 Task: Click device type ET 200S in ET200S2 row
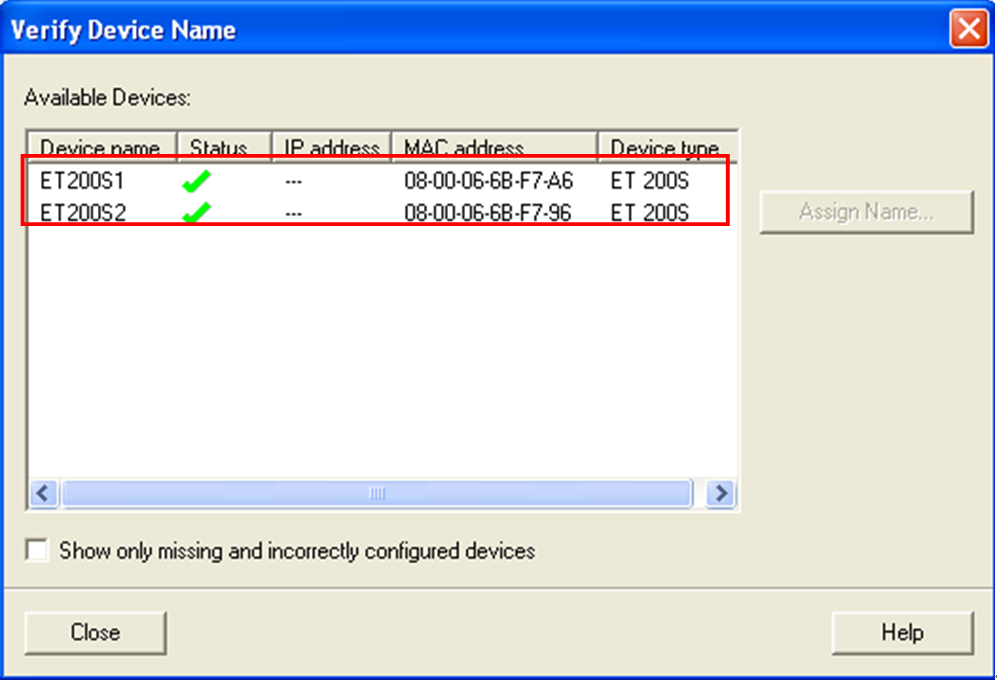pos(649,213)
